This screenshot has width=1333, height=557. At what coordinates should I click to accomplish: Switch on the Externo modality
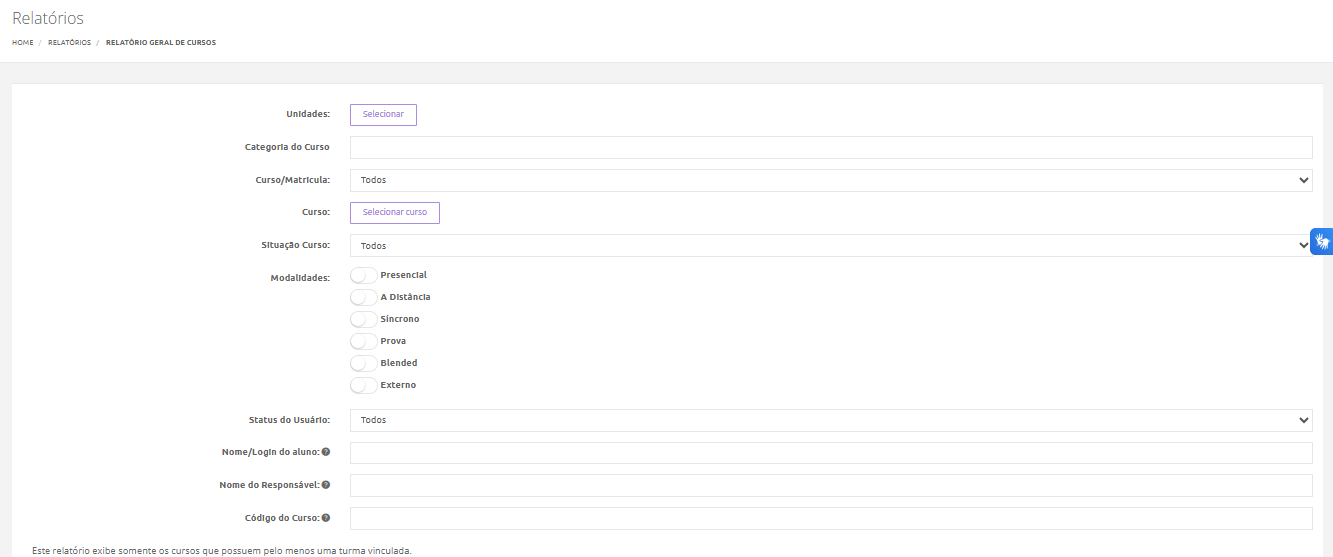pyautogui.click(x=364, y=385)
